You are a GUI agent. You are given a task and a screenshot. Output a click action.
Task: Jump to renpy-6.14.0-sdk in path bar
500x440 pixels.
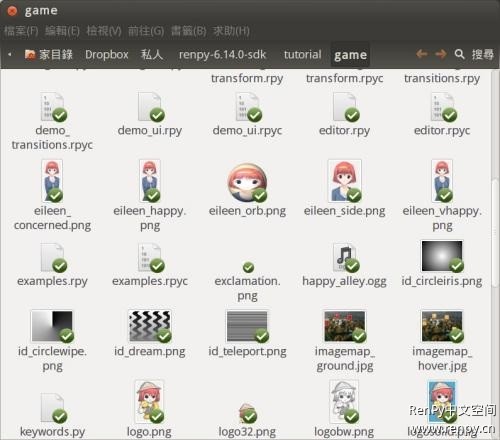[x=222, y=54]
